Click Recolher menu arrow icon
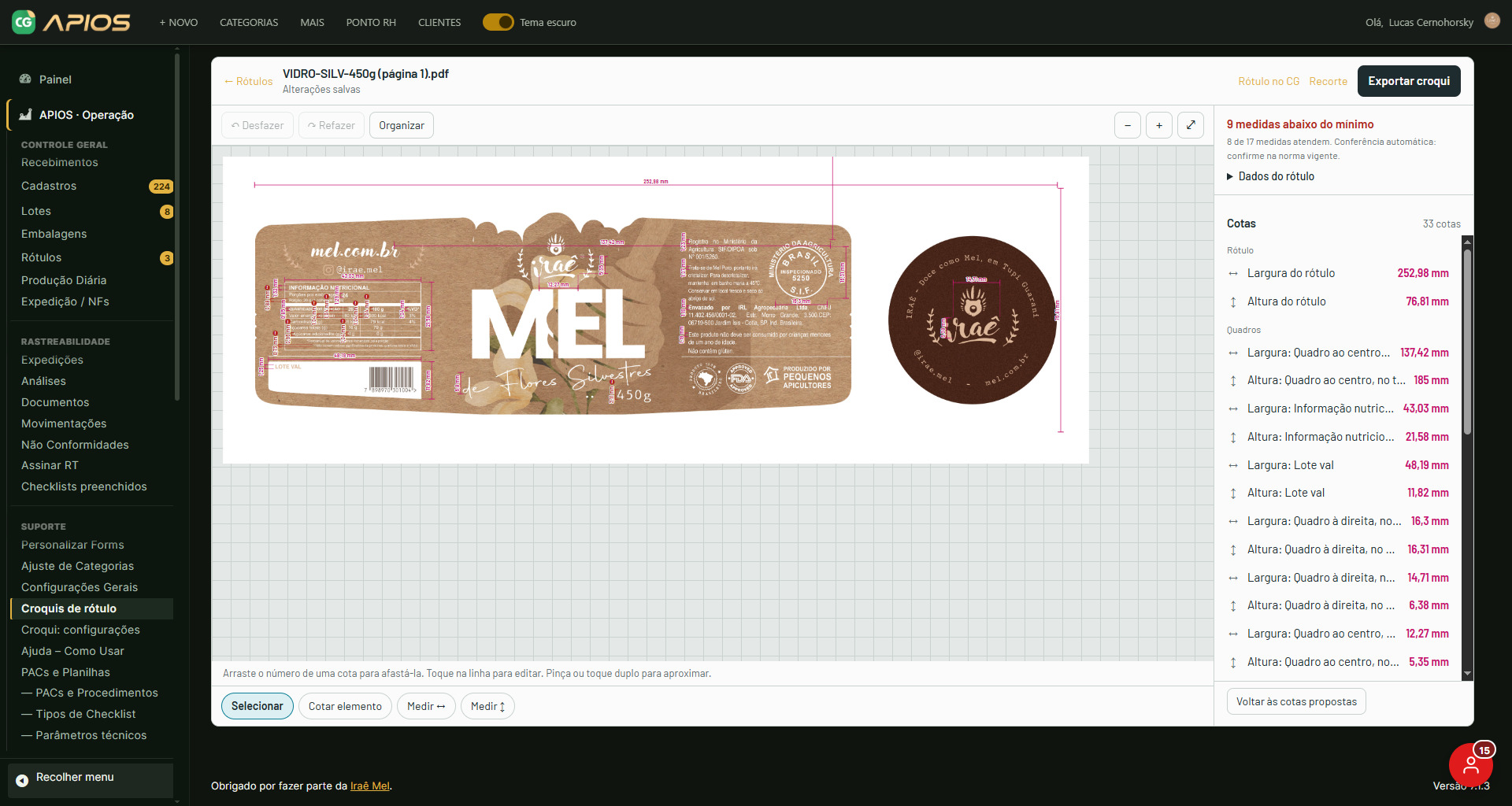The image size is (1512, 806). coord(22,779)
